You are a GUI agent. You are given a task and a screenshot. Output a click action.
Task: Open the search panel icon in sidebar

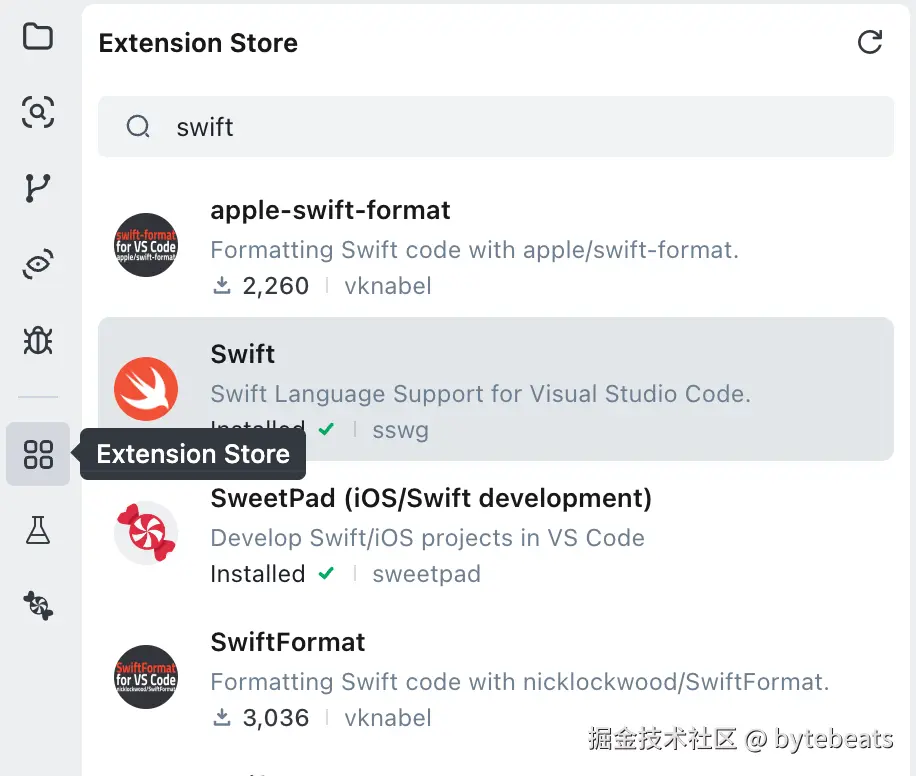(x=38, y=112)
